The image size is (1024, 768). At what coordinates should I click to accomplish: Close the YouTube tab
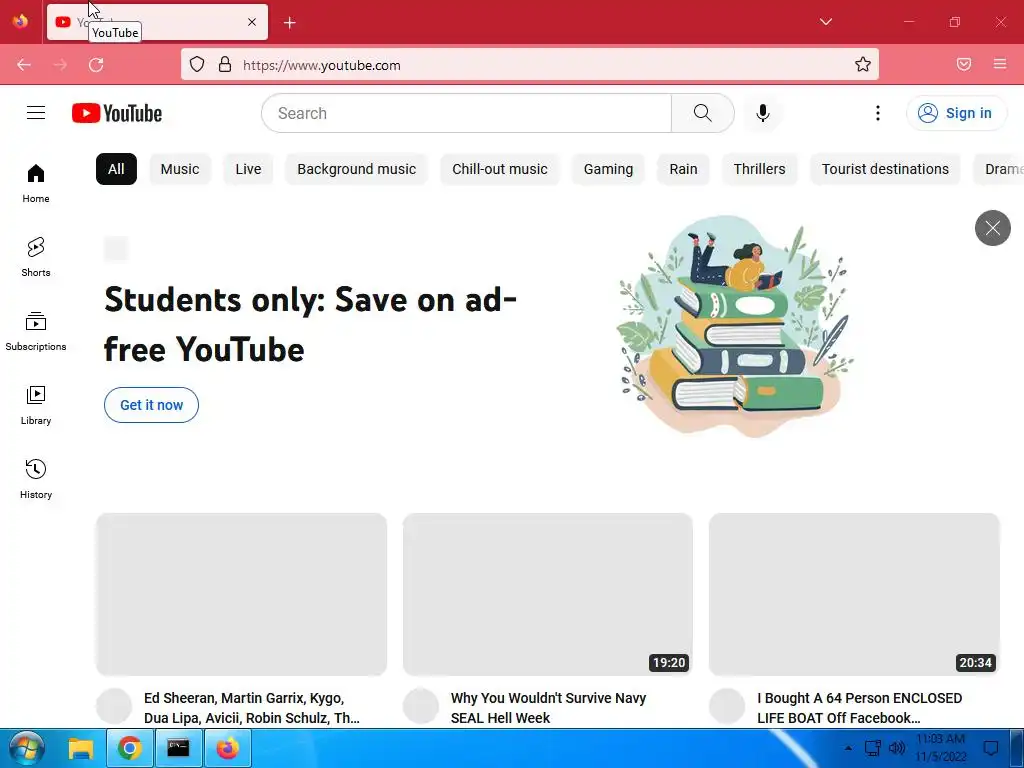(251, 22)
